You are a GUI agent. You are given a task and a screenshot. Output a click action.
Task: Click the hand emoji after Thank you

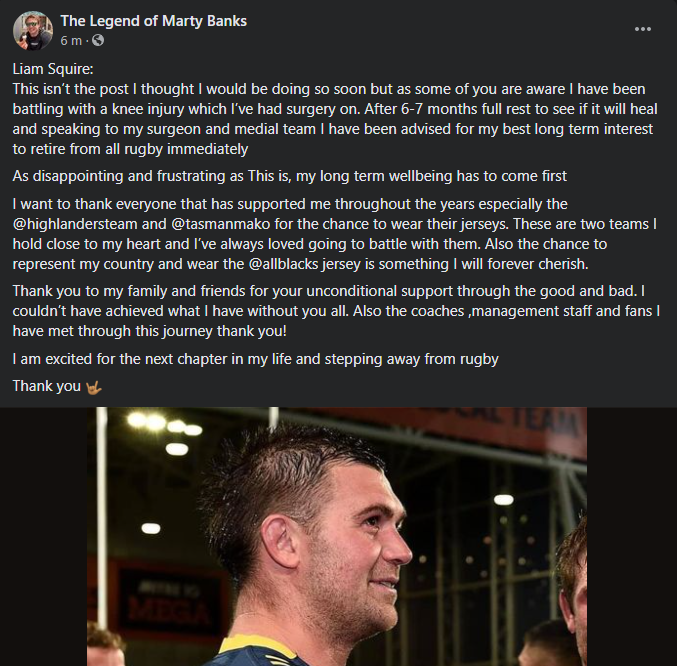point(93,387)
